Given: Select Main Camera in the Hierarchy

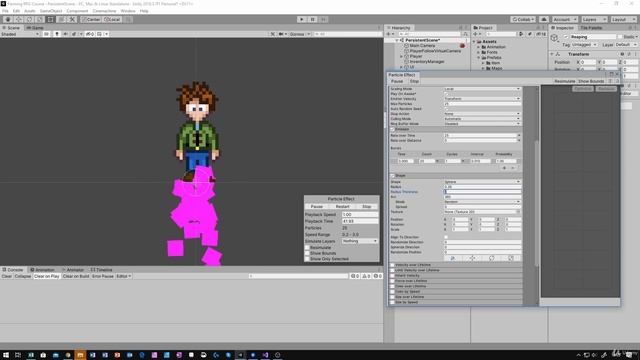Looking at the screenshot, I should [x=422, y=46].
